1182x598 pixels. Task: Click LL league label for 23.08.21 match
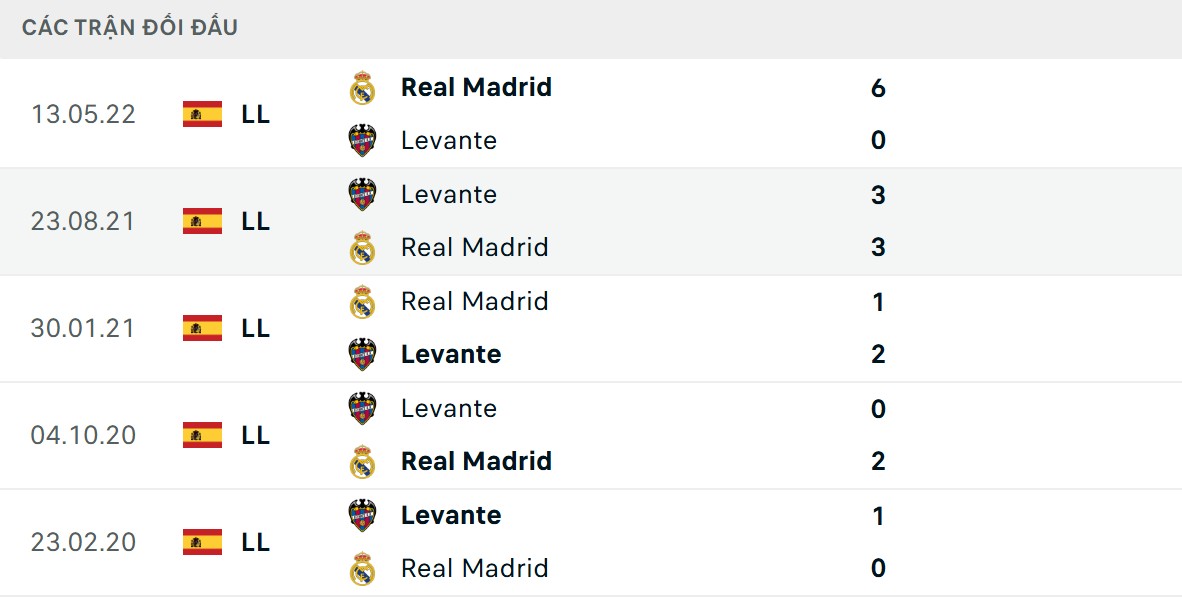(x=255, y=221)
